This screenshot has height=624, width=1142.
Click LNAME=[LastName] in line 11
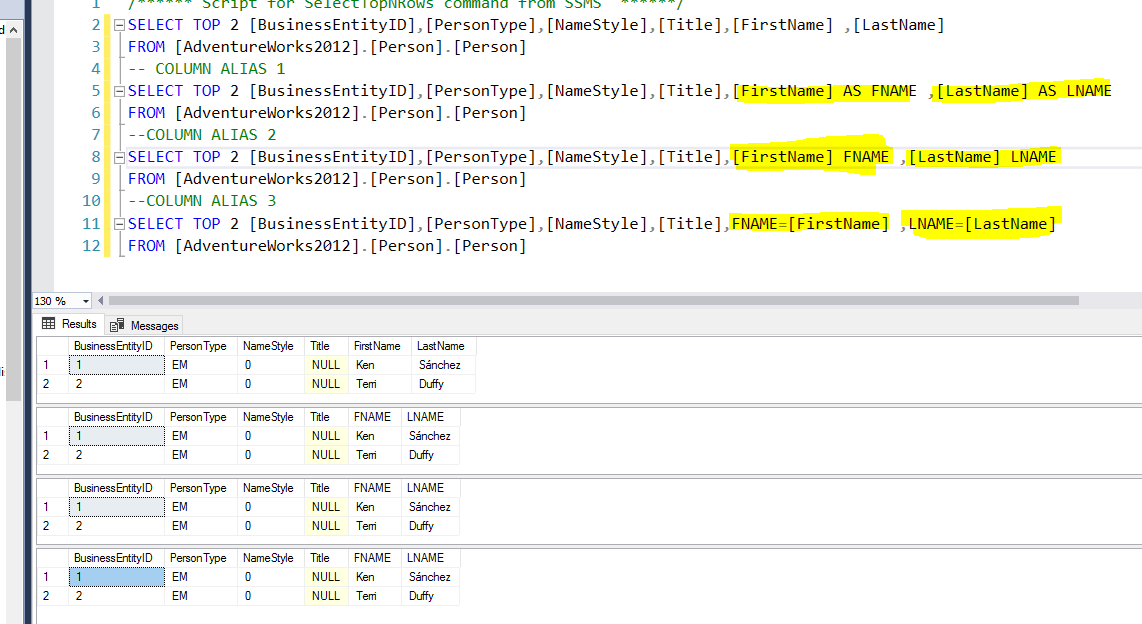click(982, 224)
